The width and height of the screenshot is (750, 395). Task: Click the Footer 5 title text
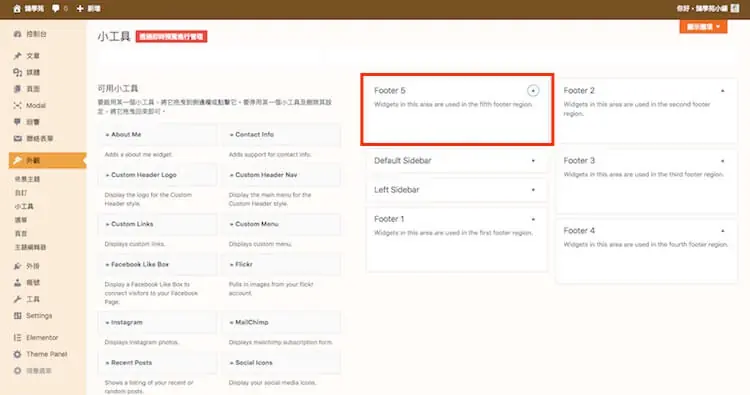390,90
